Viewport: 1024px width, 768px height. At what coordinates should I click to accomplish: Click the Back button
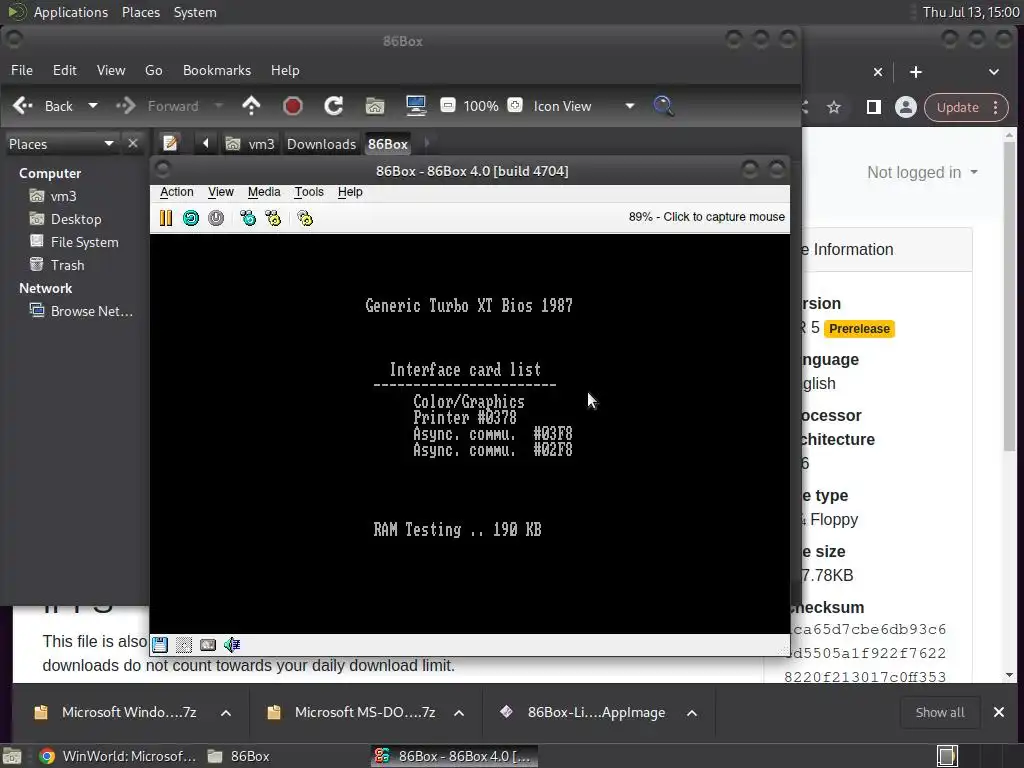pyautogui.click(x=44, y=106)
